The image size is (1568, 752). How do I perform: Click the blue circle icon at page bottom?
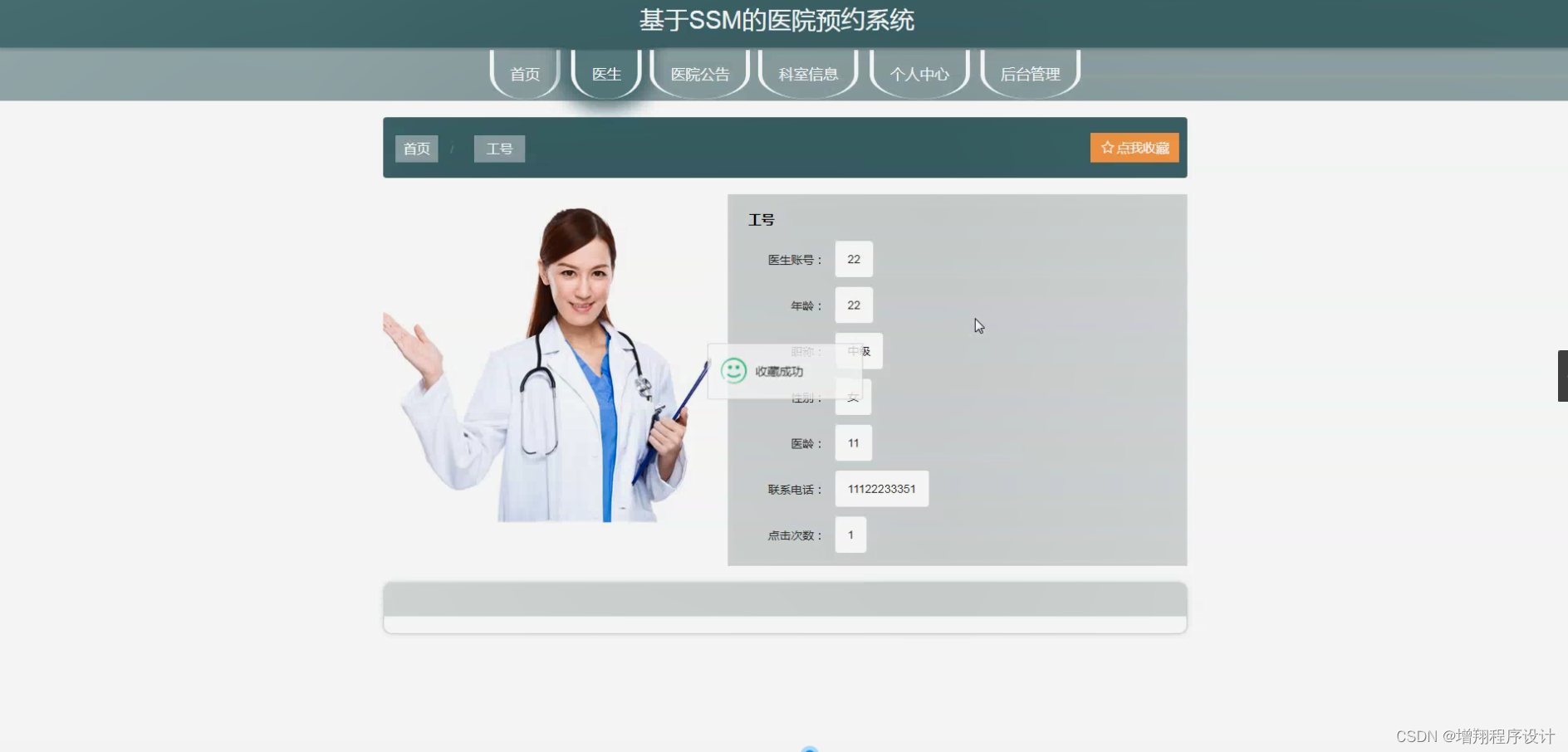[x=810, y=748]
